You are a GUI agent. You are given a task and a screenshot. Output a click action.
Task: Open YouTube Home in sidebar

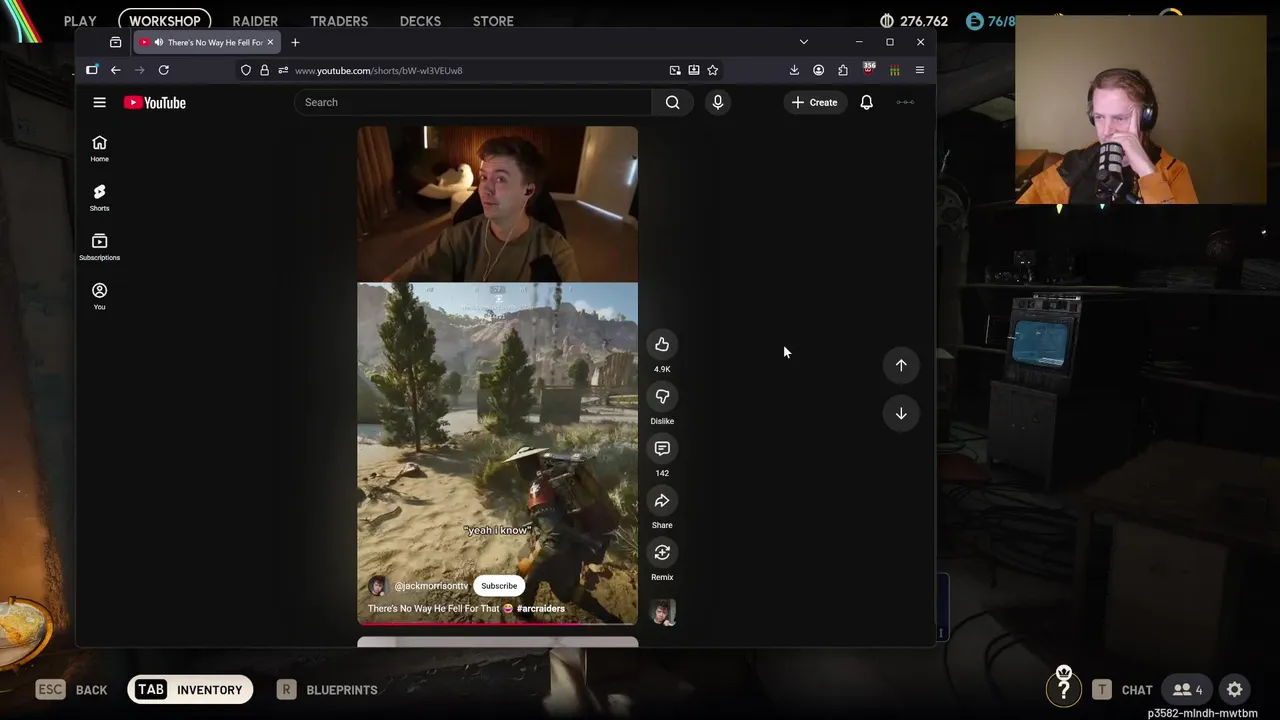pyautogui.click(x=99, y=148)
